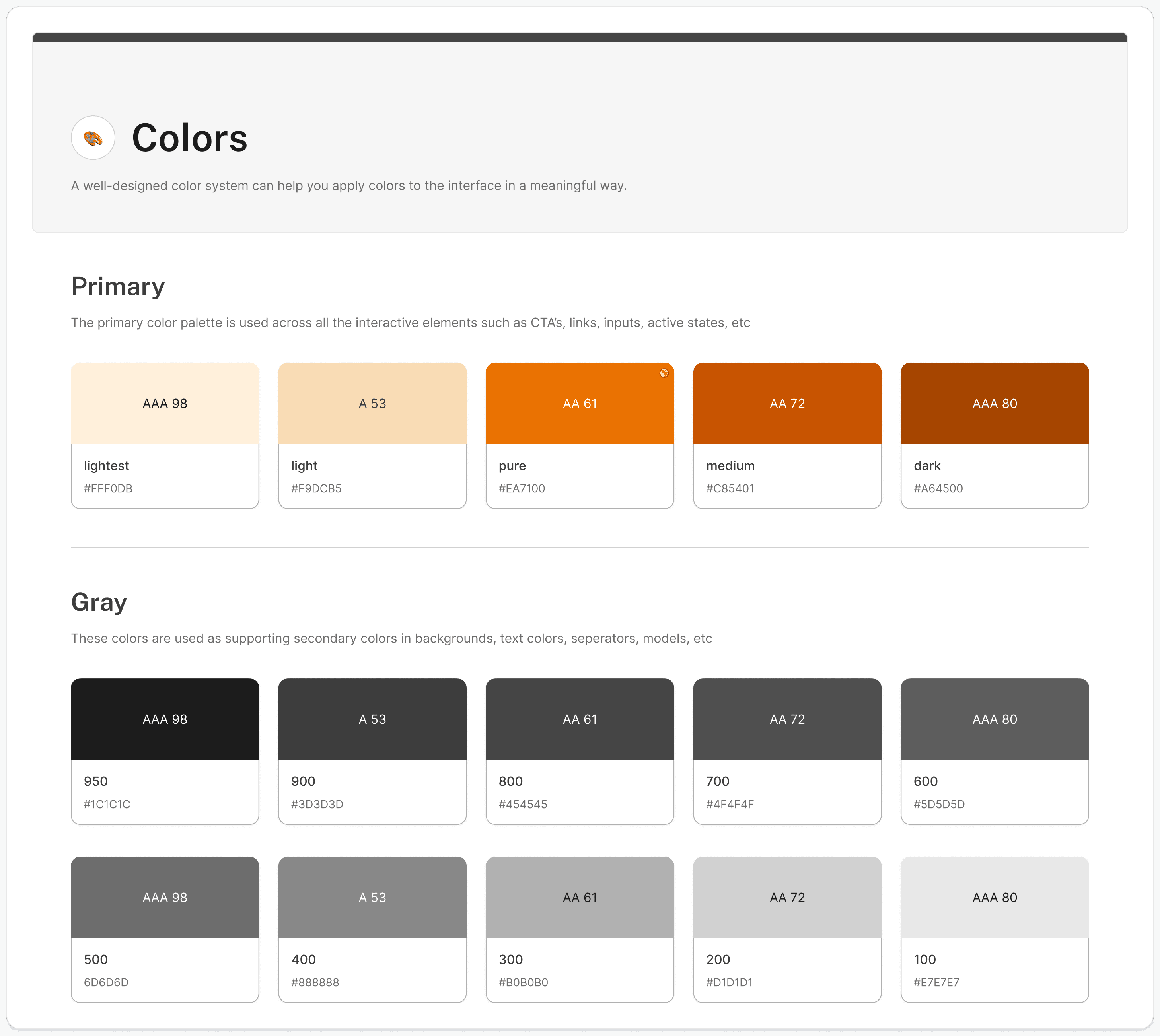The height and width of the screenshot is (1036, 1160).
Task: Select the medium orange swatch AA 72
Action: pos(787,404)
